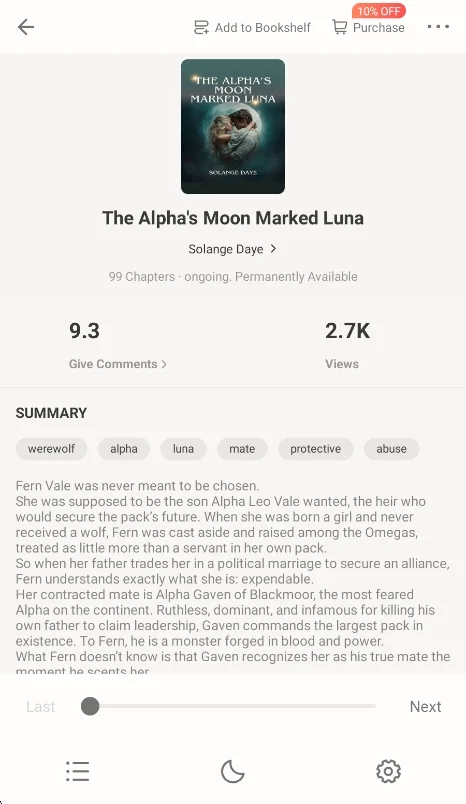The width and height of the screenshot is (466, 804).
Task: Tap the book cover thumbnail
Action: pyautogui.click(x=233, y=126)
